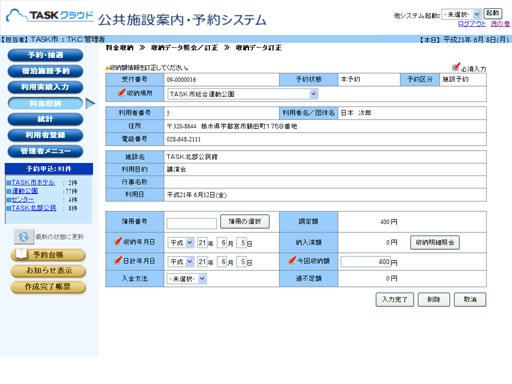Expand the 入金方法 dropdown

(187, 279)
